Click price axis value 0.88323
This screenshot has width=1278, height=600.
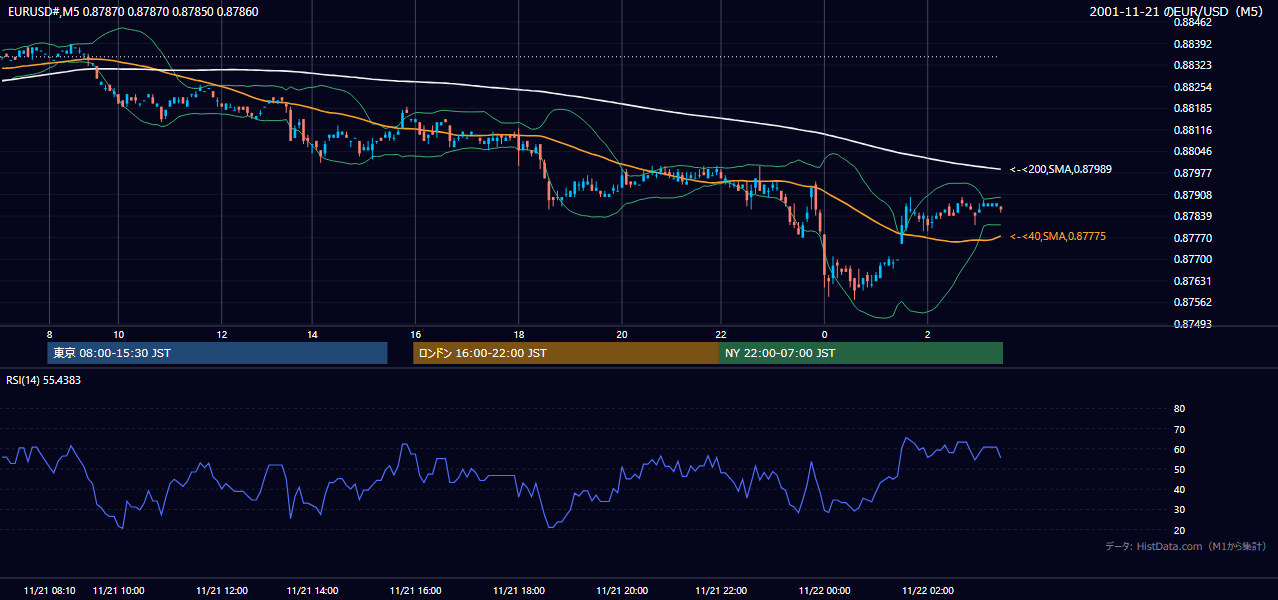1192,65
